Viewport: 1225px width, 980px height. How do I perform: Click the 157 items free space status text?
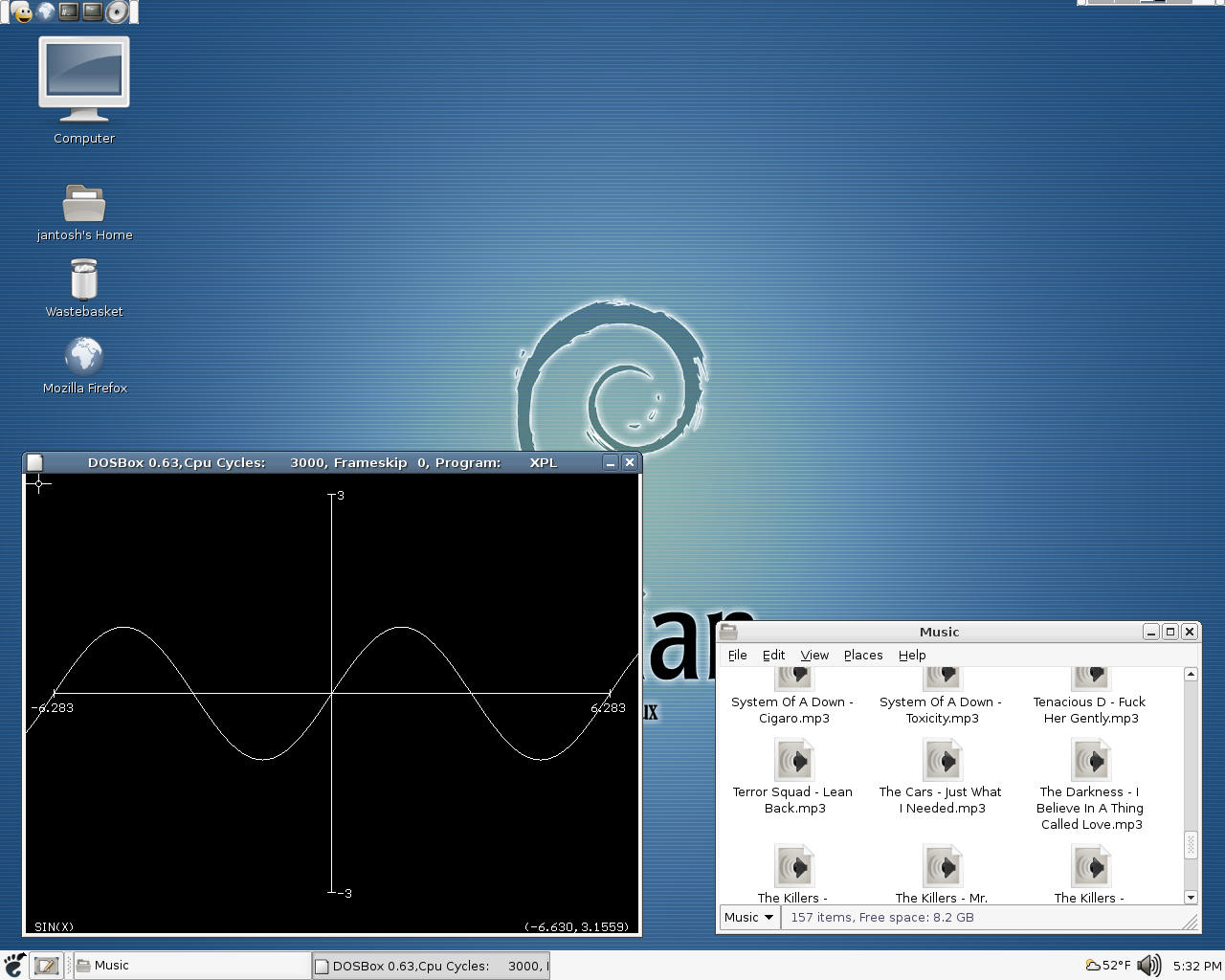point(882,917)
